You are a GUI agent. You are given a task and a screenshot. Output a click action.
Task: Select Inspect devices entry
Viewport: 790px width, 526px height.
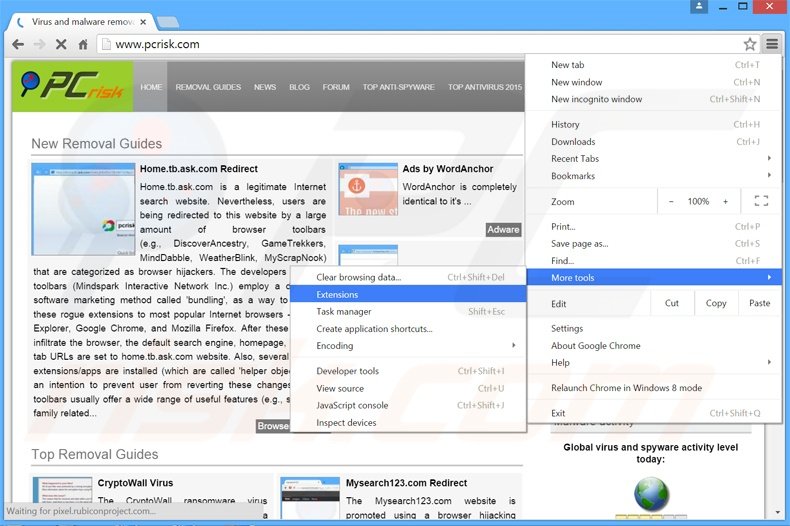click(409, 422)
